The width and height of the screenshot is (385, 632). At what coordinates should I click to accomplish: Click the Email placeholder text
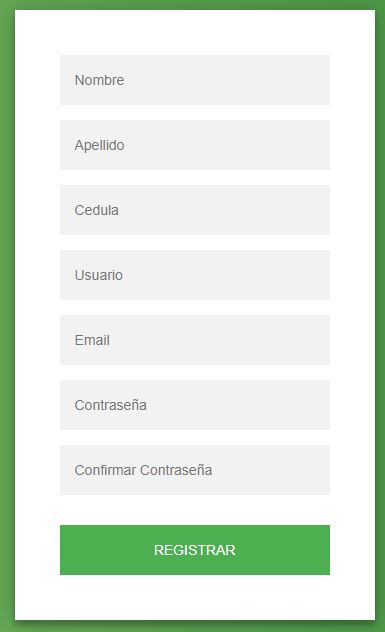(x=92, y=340)
